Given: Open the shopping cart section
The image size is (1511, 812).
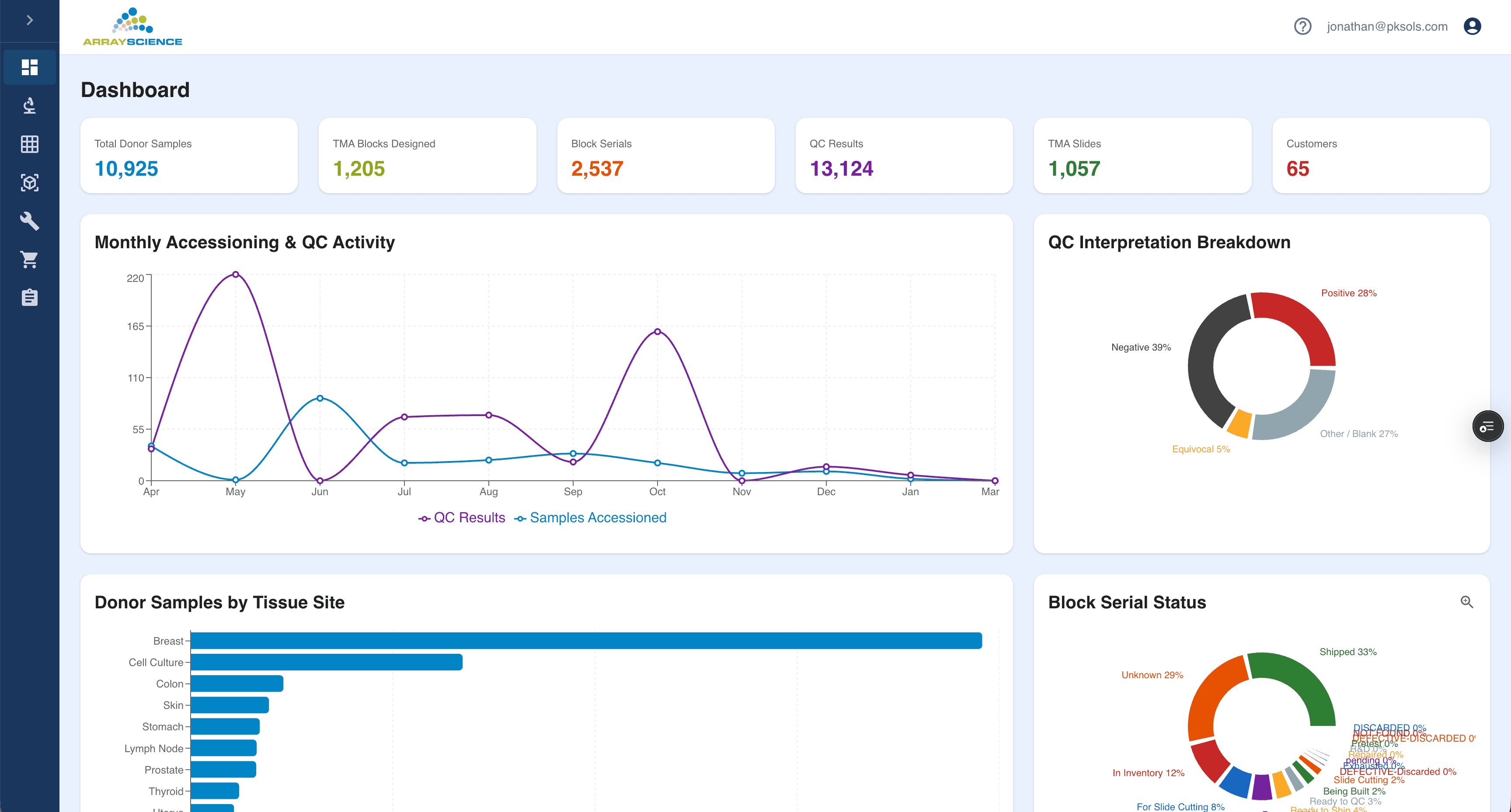Looking at the screenshot, I should click(29, 260).
